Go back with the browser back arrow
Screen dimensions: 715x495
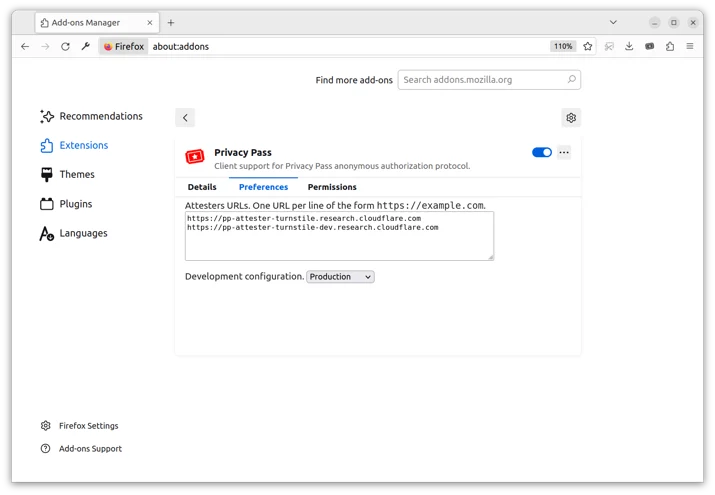(25, 46)
